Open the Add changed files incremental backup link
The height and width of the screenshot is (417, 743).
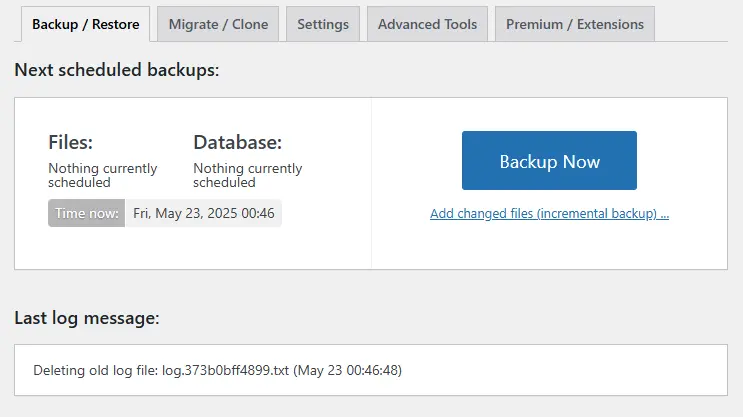549,214
